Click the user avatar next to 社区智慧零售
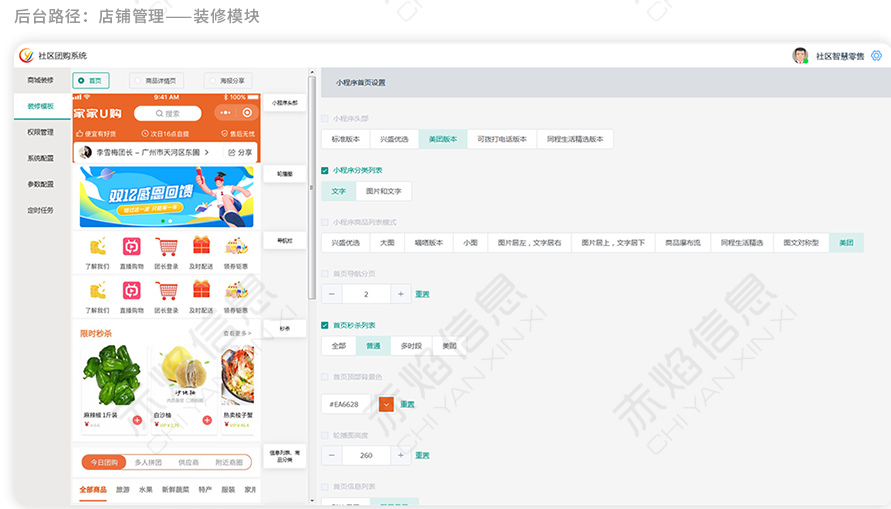This screenshot has width=891, height=509. (800, 56)
